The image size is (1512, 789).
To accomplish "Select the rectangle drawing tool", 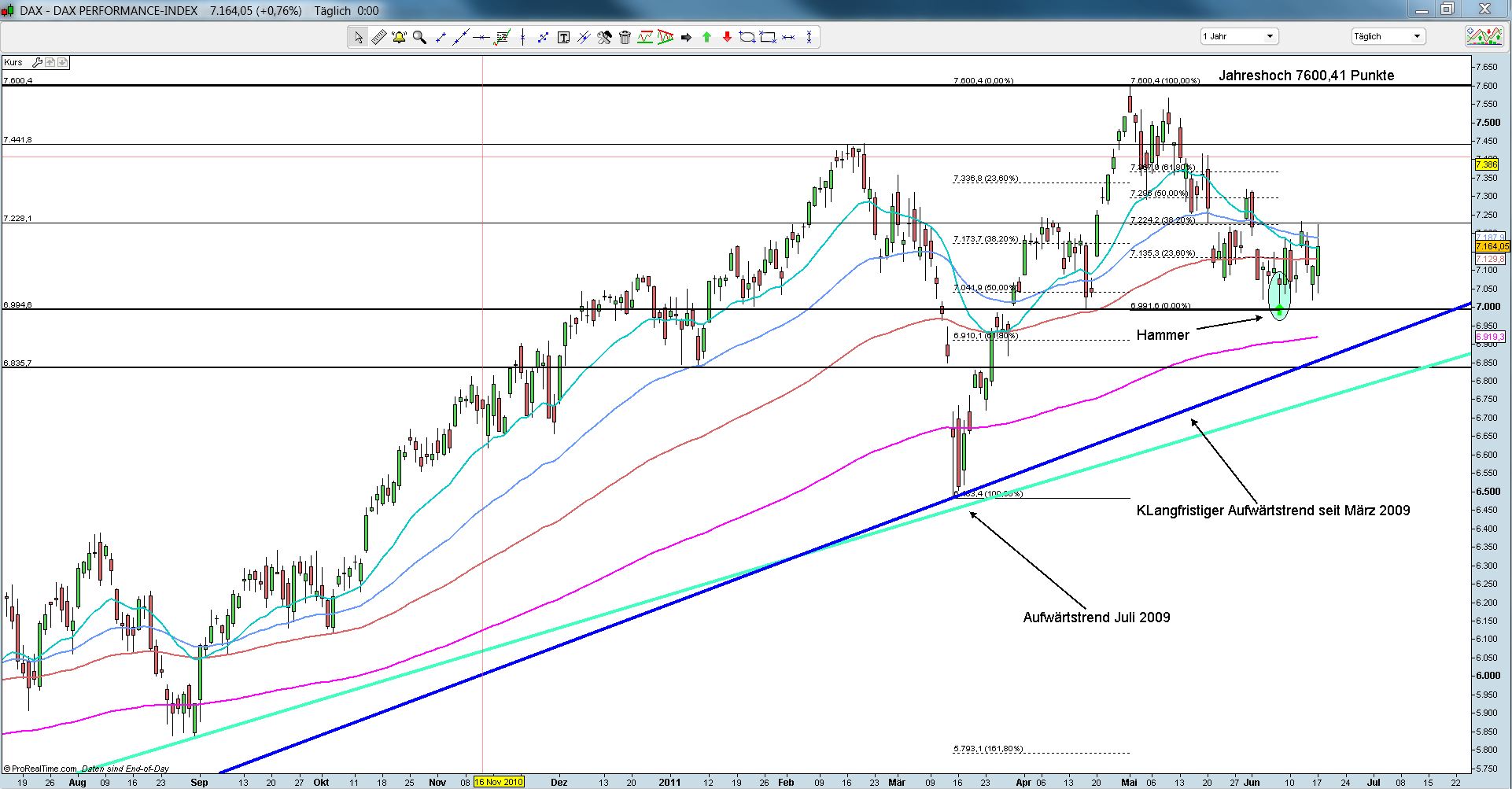I will point(768,37).
